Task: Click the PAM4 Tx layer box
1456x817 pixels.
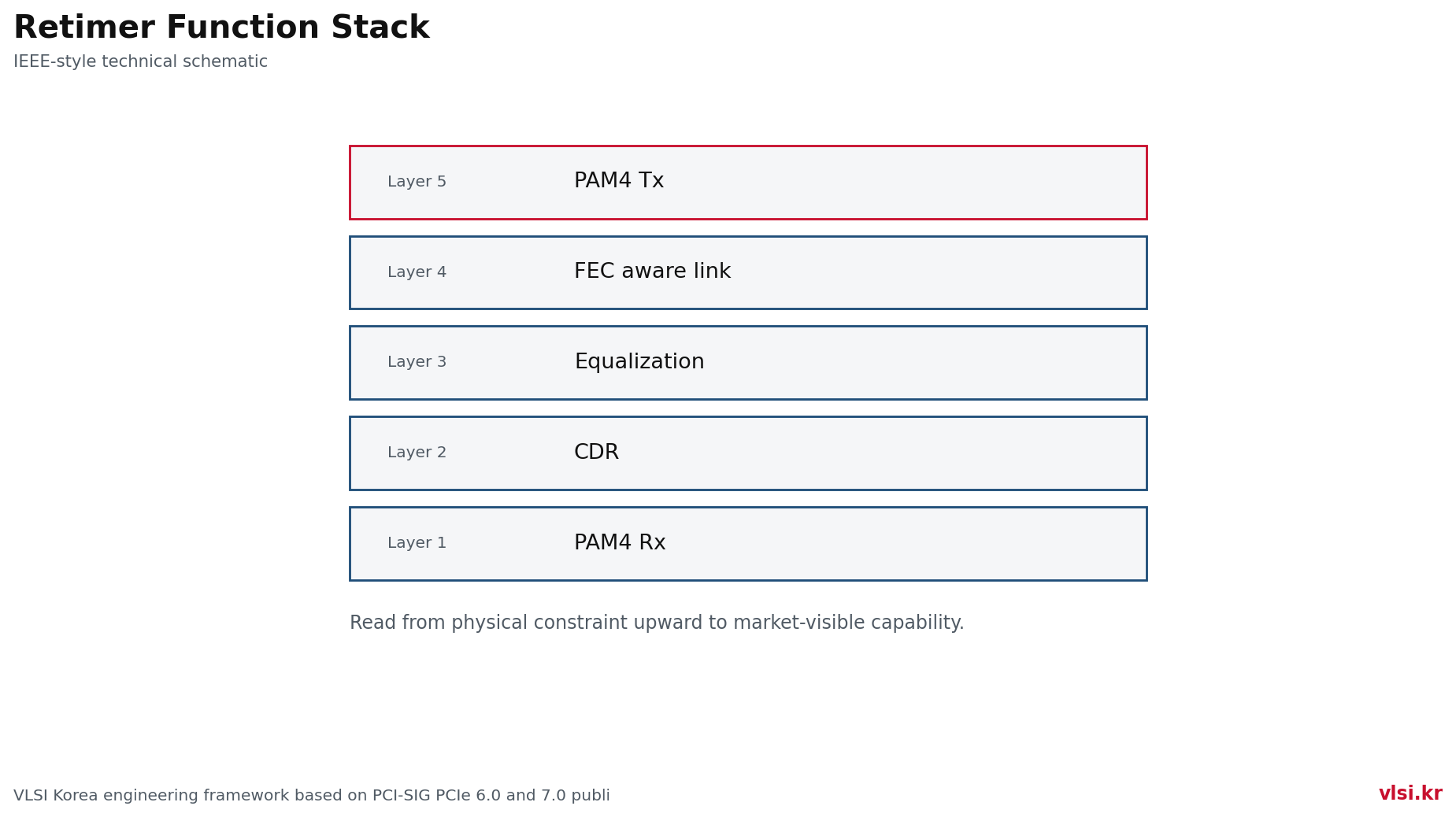Action: [748, 182]
